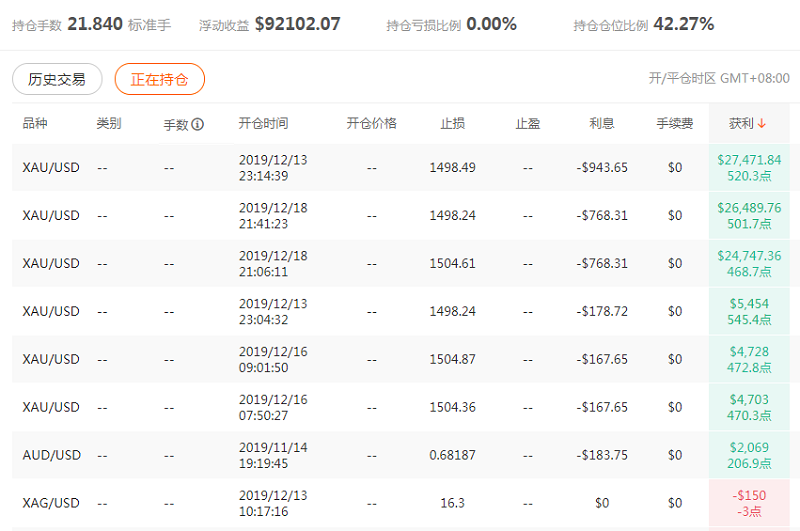This screenshot has height=531, width=800.
Task: Select the XAG/USD symbol row
Action: tap(401, 503)
